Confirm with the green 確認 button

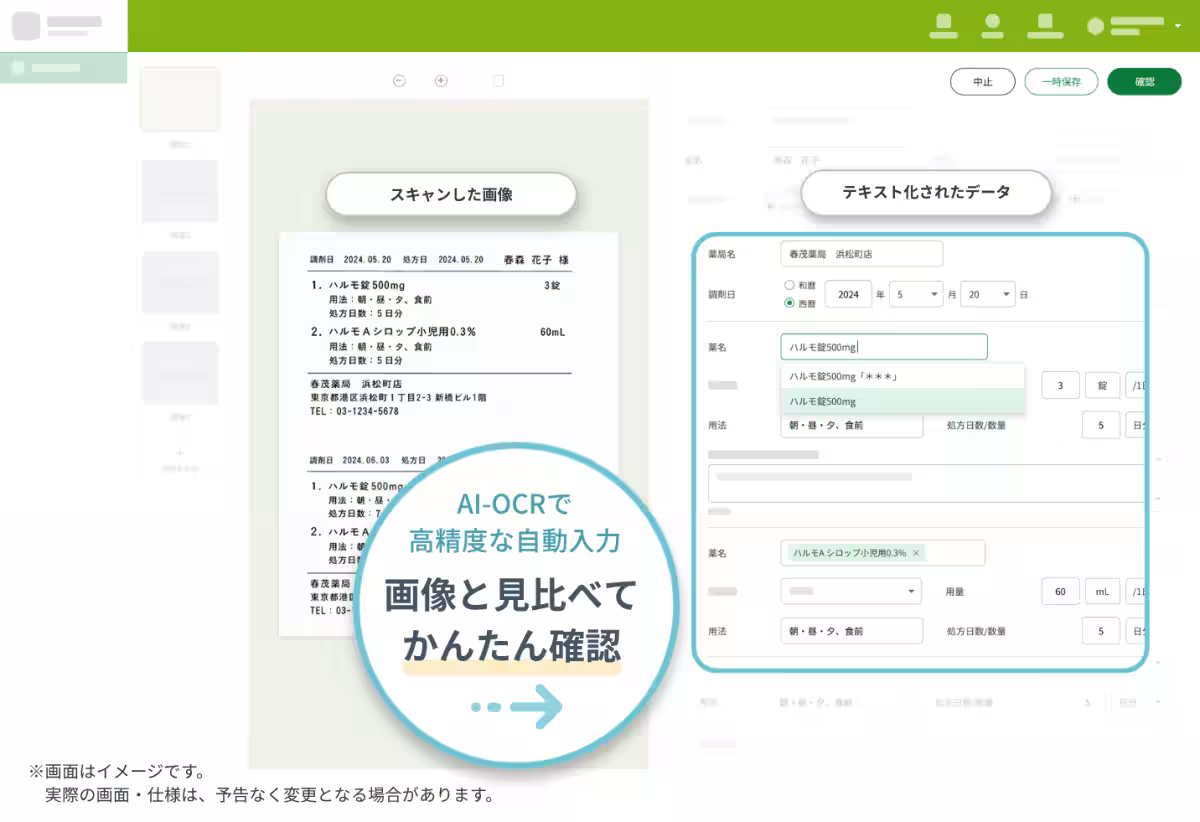pos(1144,82)
